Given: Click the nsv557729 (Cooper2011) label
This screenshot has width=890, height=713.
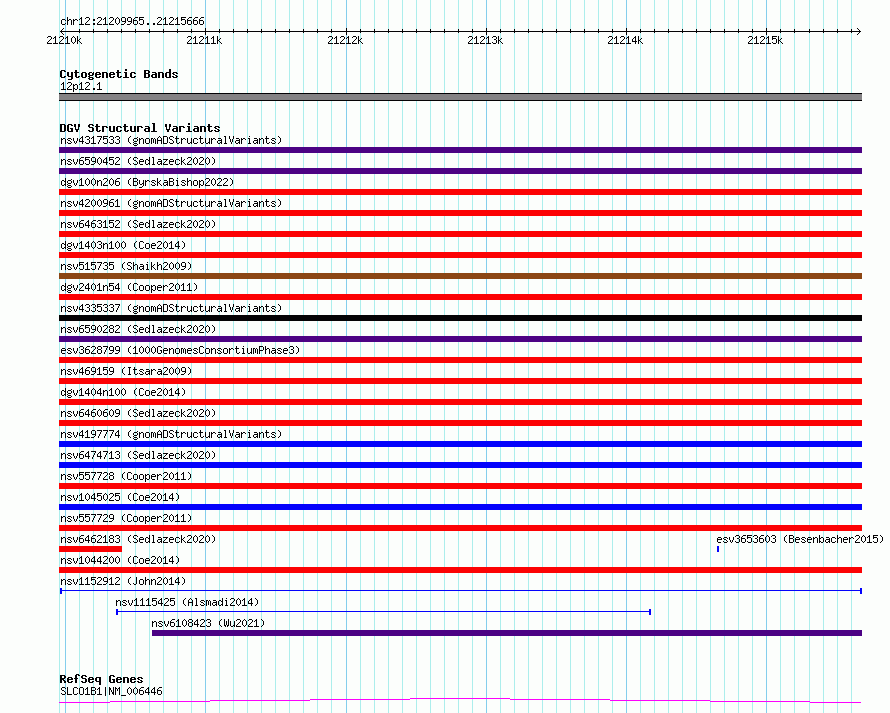Looking at the screenshot, I should [126, 518].
